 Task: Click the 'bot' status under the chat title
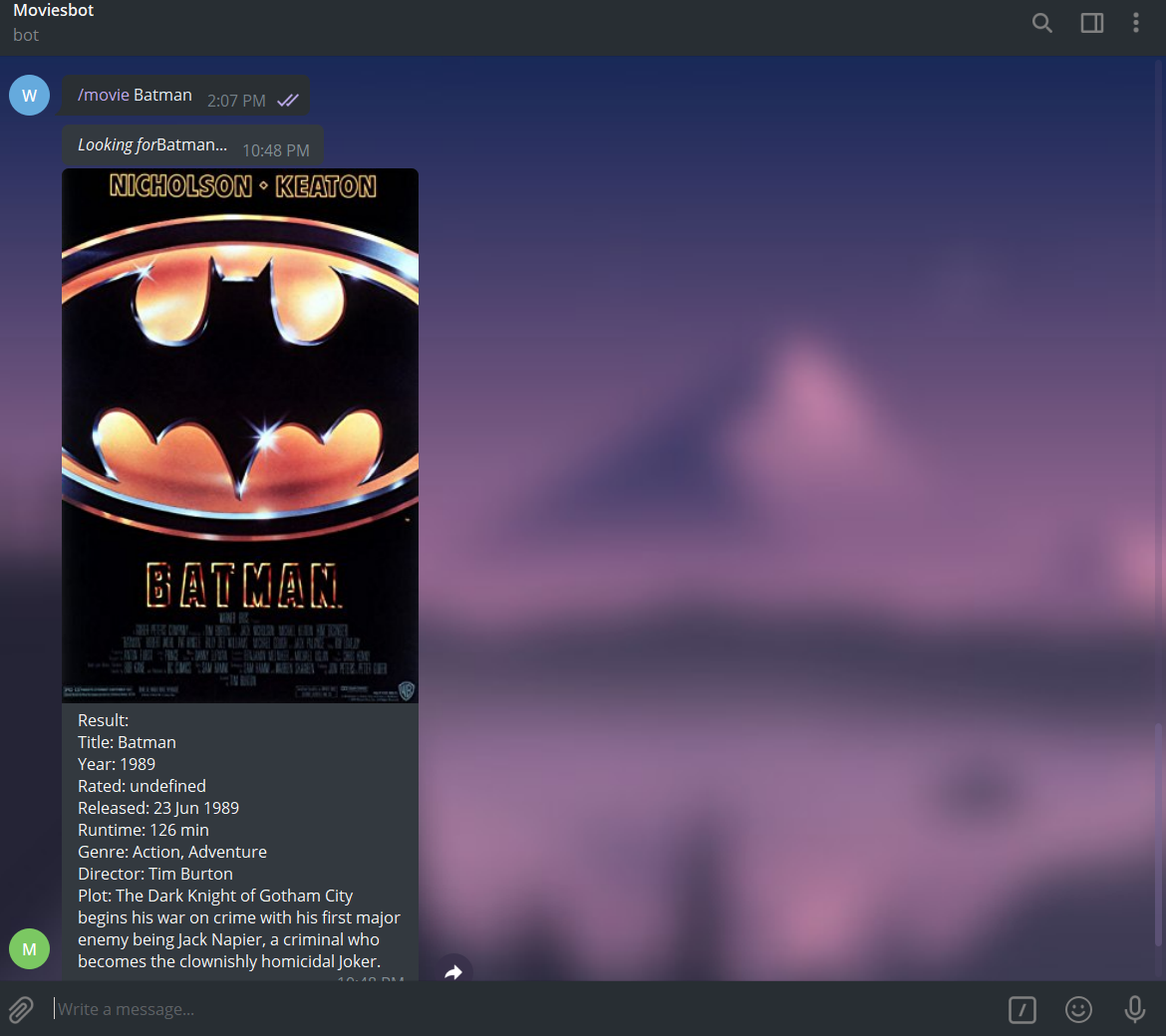click(x=25, y=35)
